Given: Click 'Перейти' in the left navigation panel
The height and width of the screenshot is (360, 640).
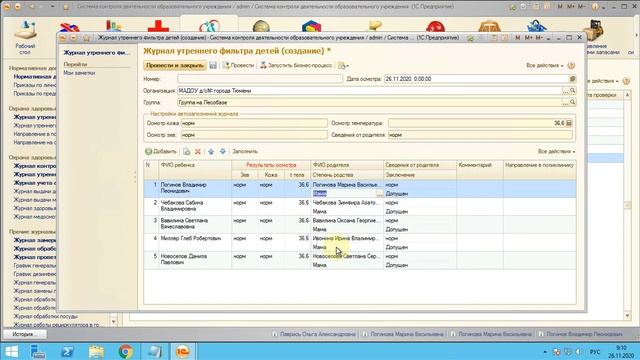Looking at the screenshot, I should (76, 64).
